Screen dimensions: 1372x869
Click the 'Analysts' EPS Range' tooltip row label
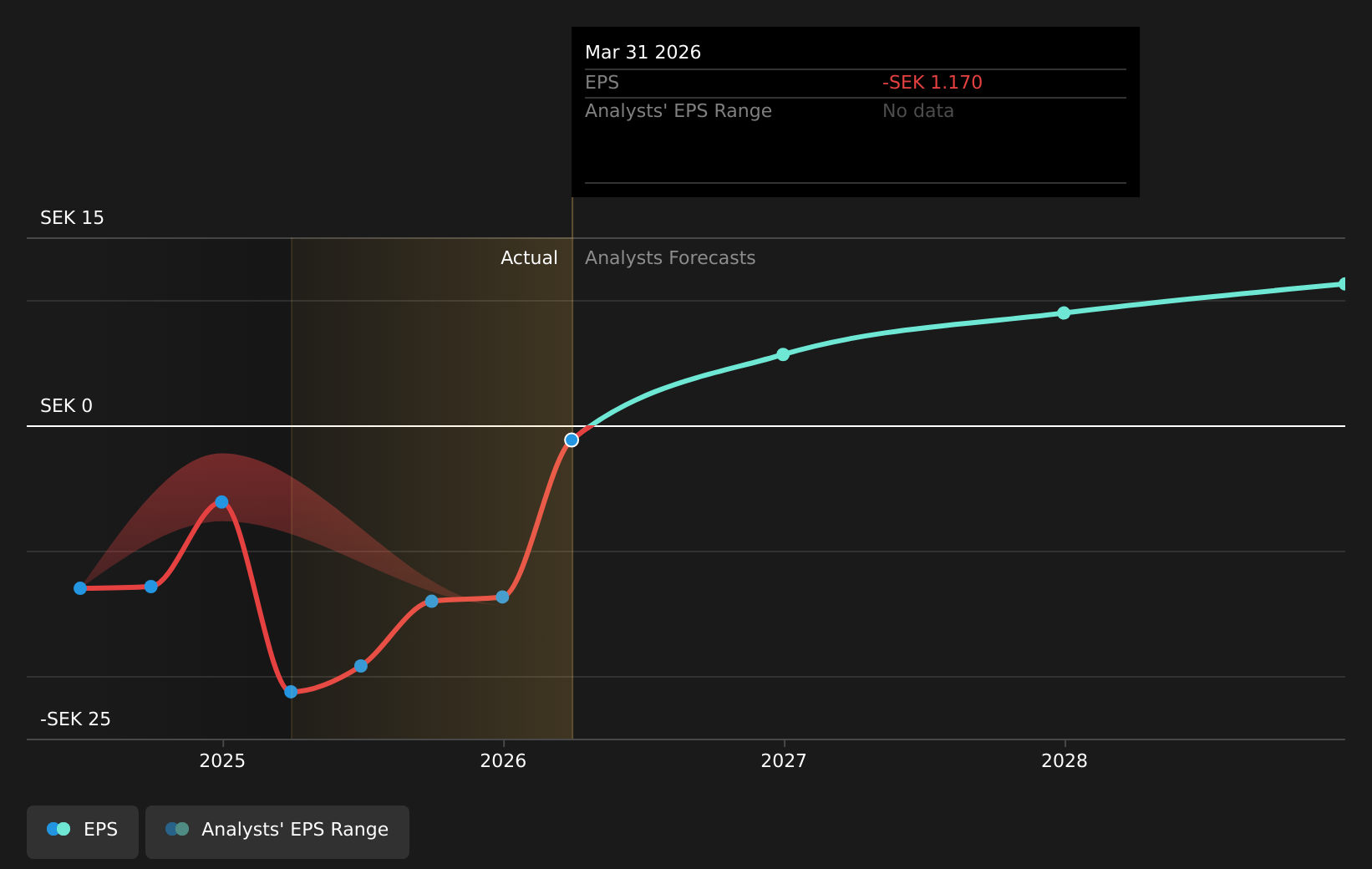(x=678, y=111)
